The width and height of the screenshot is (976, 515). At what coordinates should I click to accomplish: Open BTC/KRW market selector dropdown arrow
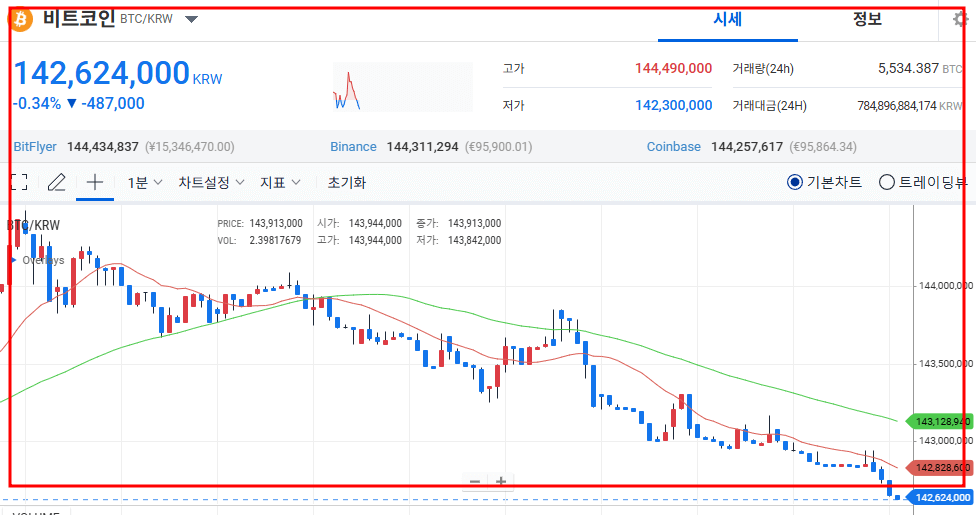(x=192, y=19)
